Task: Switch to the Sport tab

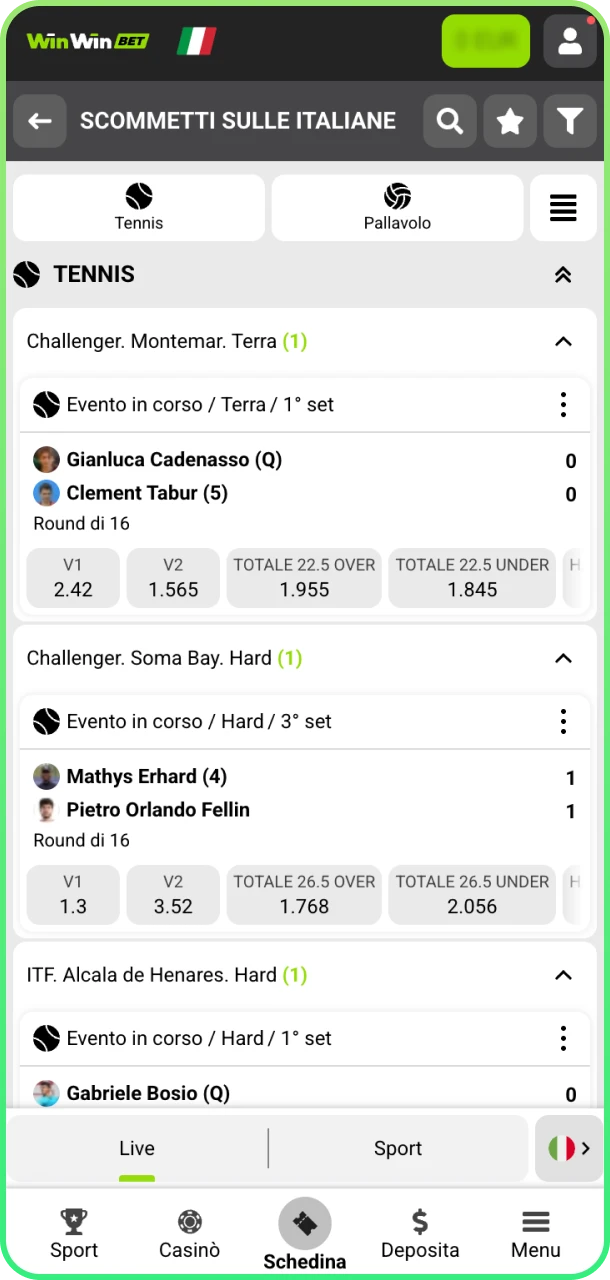Action: [398, 1148]
